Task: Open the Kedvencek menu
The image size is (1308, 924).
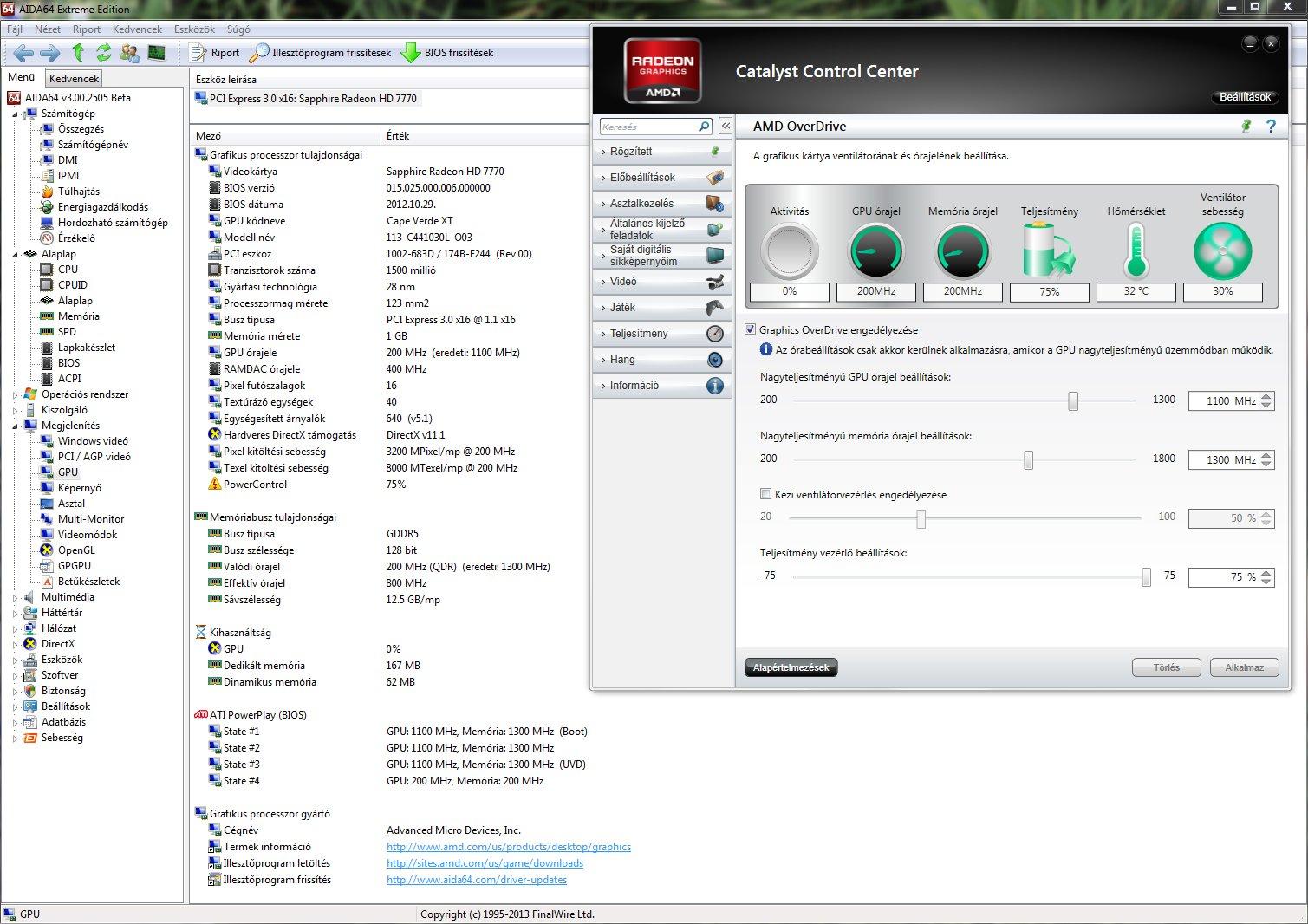Action: [x=137, y=29]
